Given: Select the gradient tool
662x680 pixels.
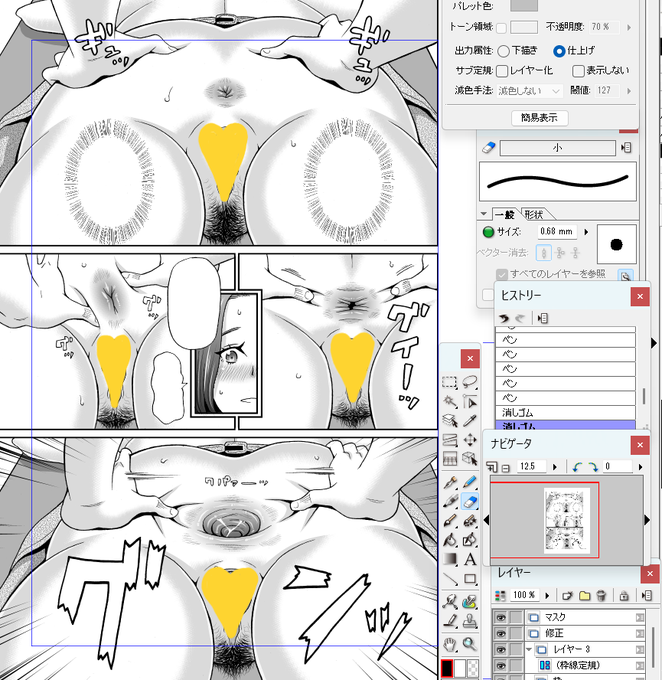Looking at the screenshot, I should point(450,559).
